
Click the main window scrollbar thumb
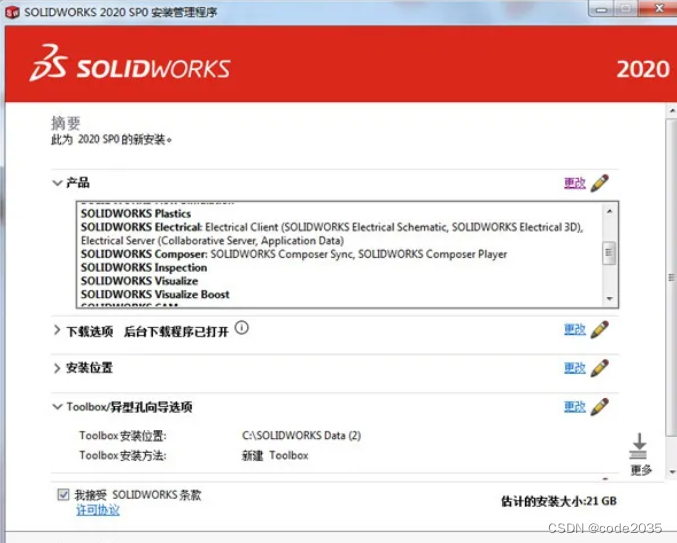[x=671, y=278]
